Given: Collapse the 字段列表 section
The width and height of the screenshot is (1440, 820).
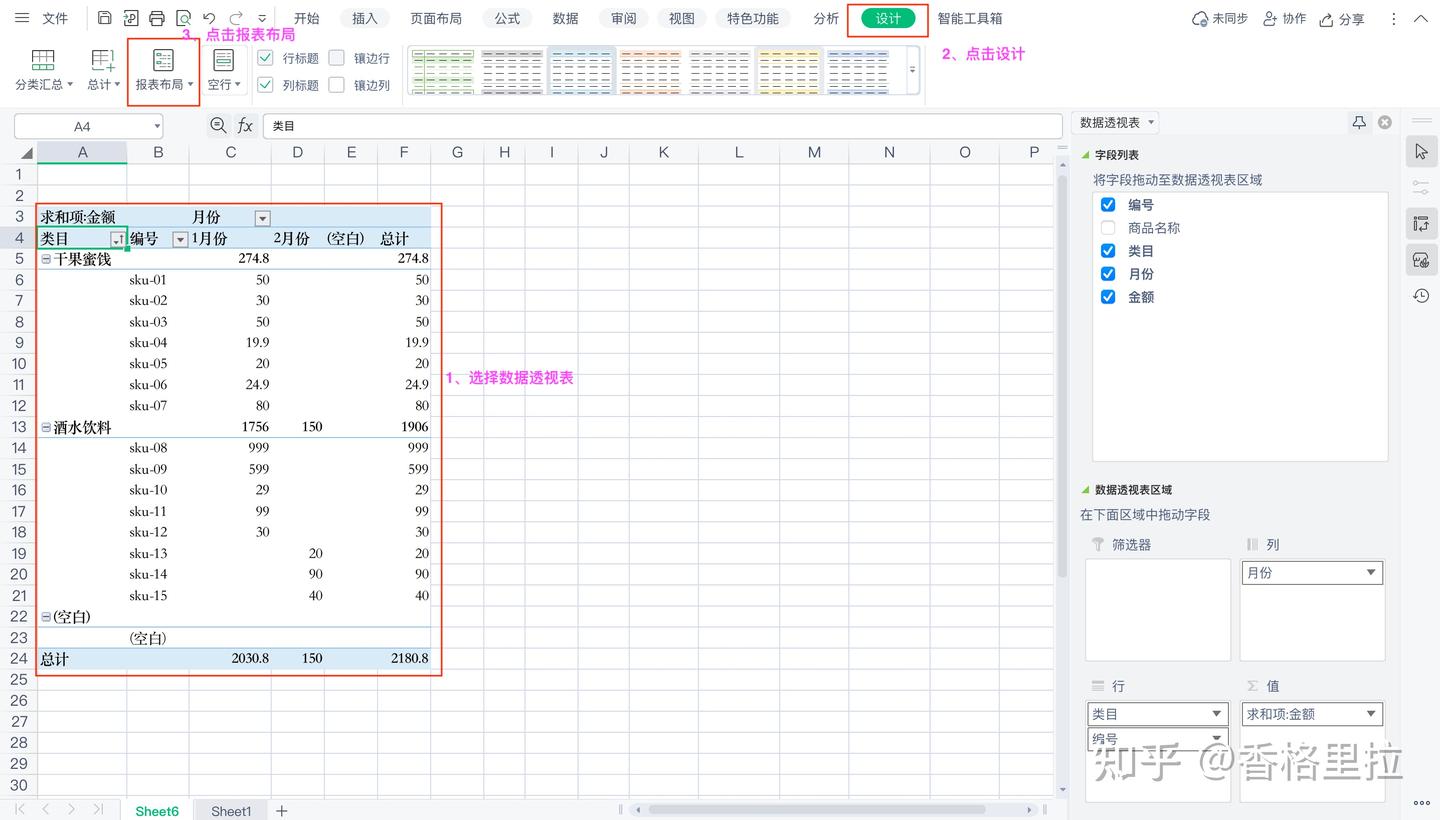Looking at the screenshot, I should [1085, 155].
